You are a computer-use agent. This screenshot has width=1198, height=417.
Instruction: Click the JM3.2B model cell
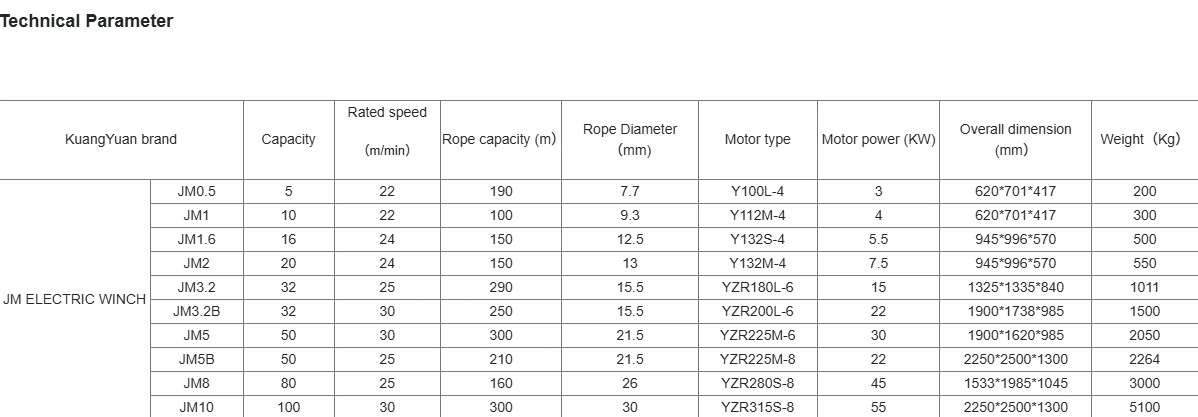point(197,311)
